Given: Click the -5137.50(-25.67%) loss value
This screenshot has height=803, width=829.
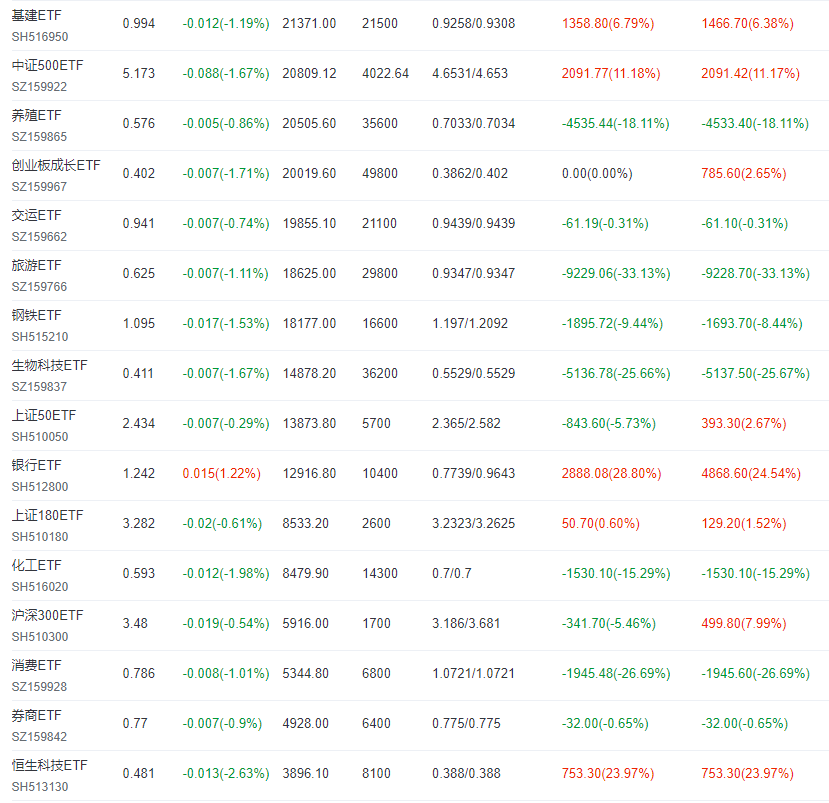Looking at the screenshot, I should (x=756, y=374).
